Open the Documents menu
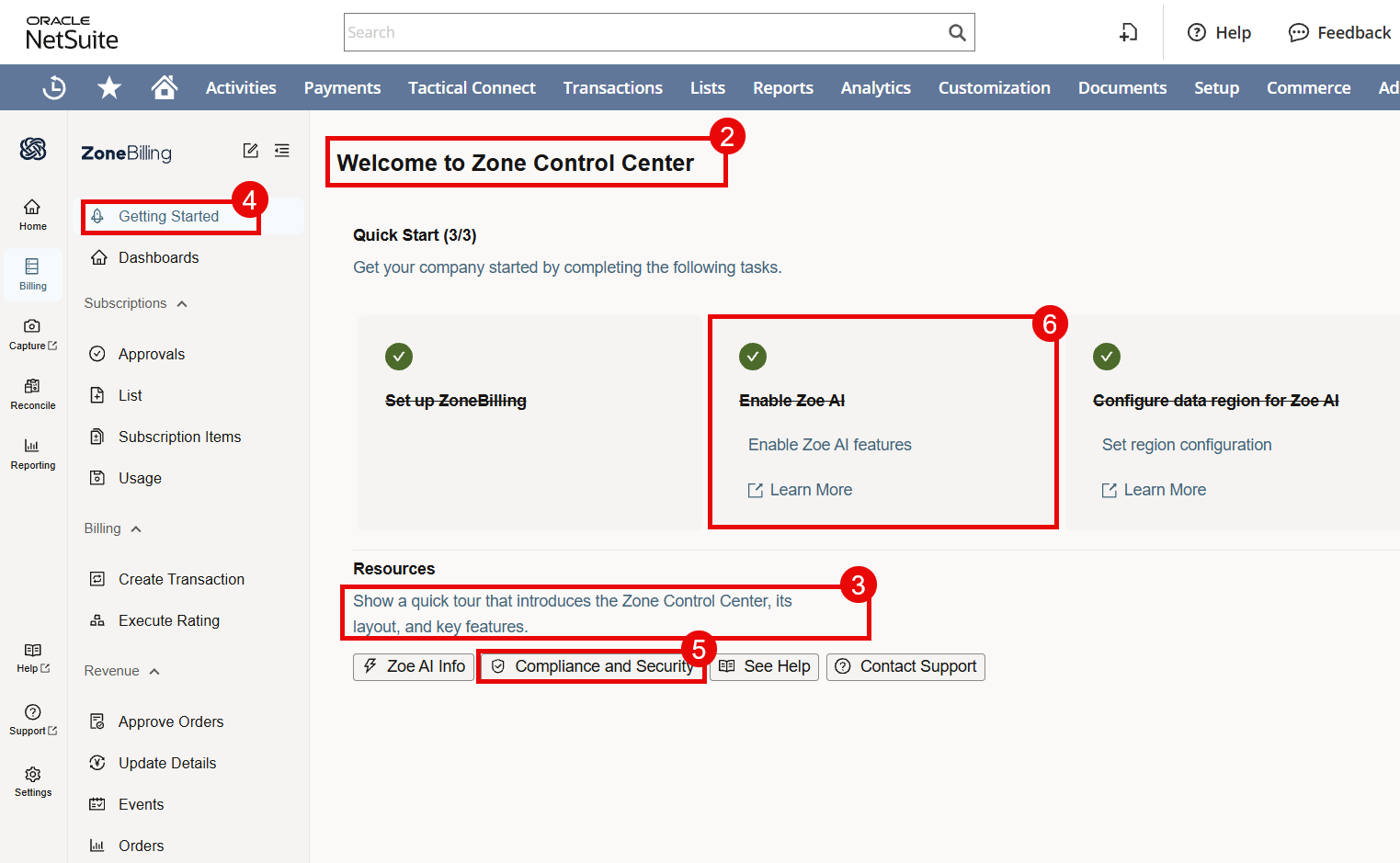 click(1122, 87)
